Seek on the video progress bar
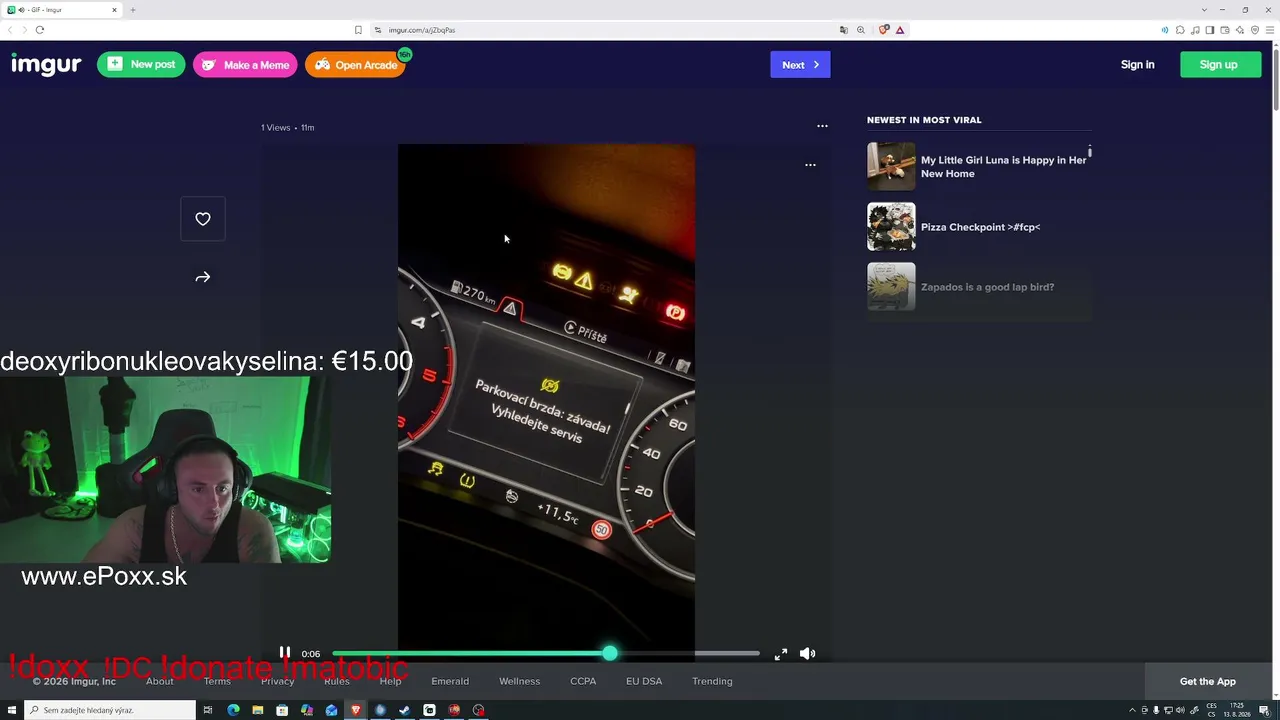The image size is (1280, 720). (x=546, y=653)
